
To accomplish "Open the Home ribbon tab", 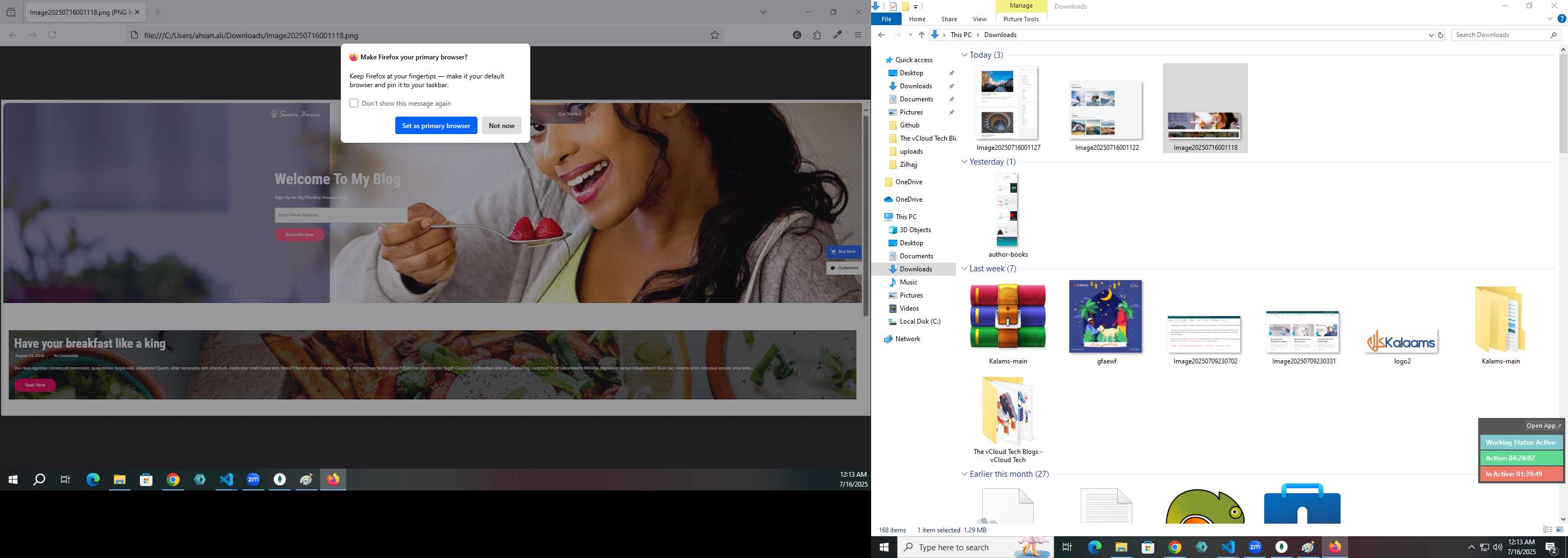I will [x=917, y=19].
